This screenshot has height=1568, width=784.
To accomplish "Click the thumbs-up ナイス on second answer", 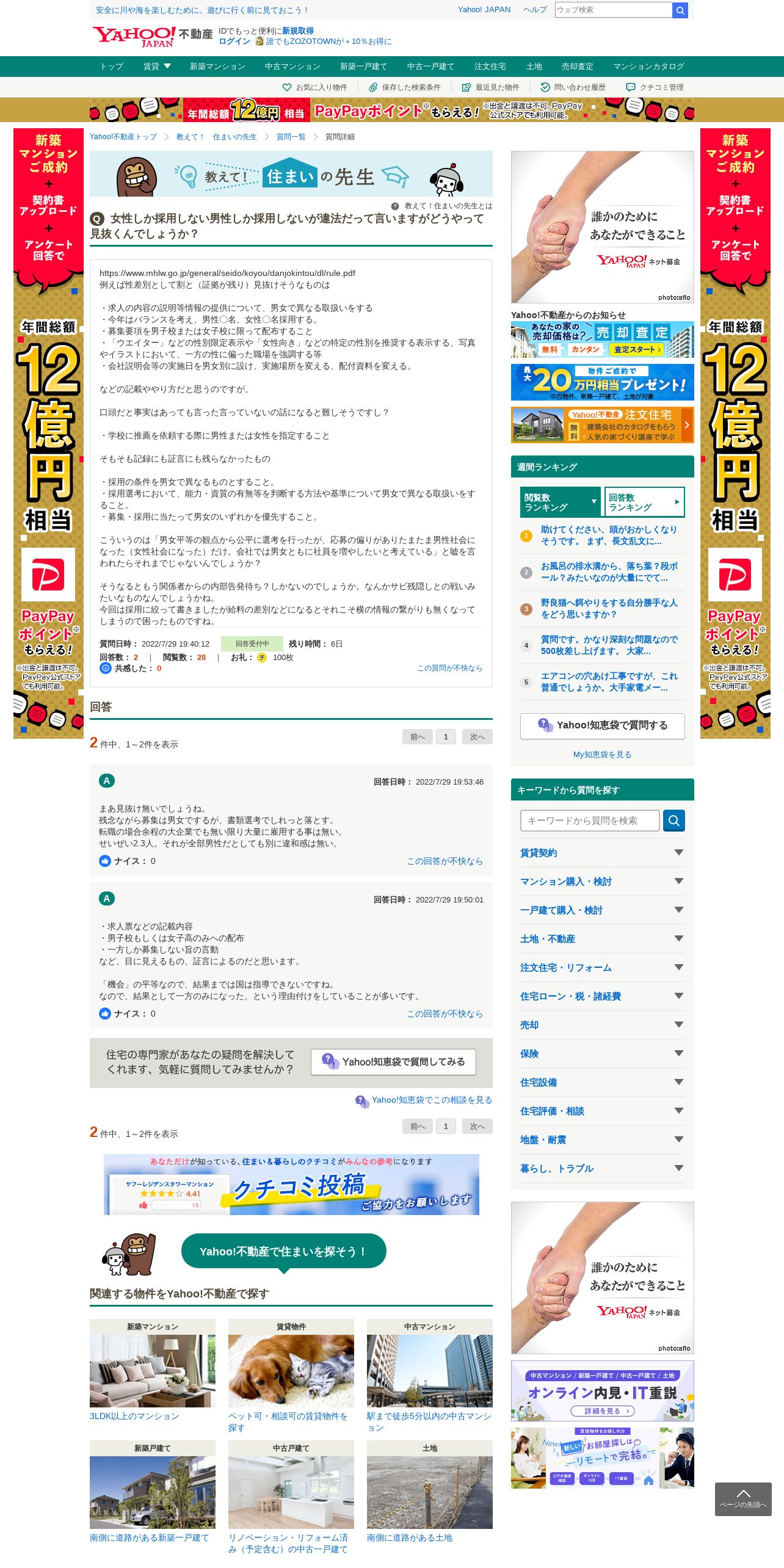I will (105, 1014).
